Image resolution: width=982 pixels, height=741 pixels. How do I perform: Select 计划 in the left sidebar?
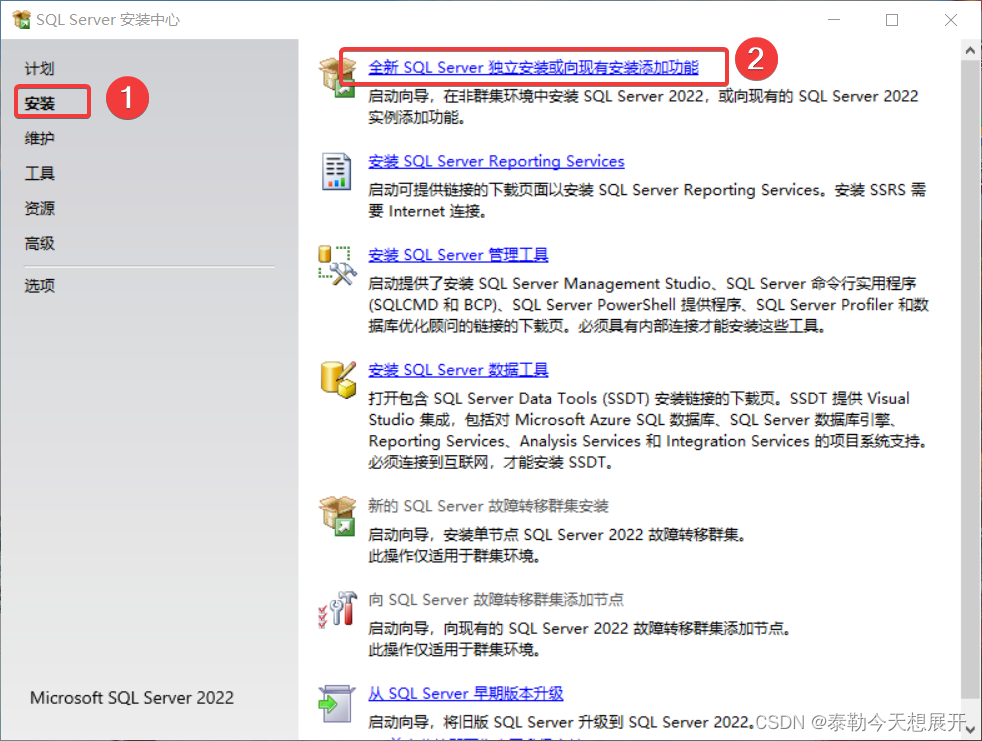[x=39, y=68]
